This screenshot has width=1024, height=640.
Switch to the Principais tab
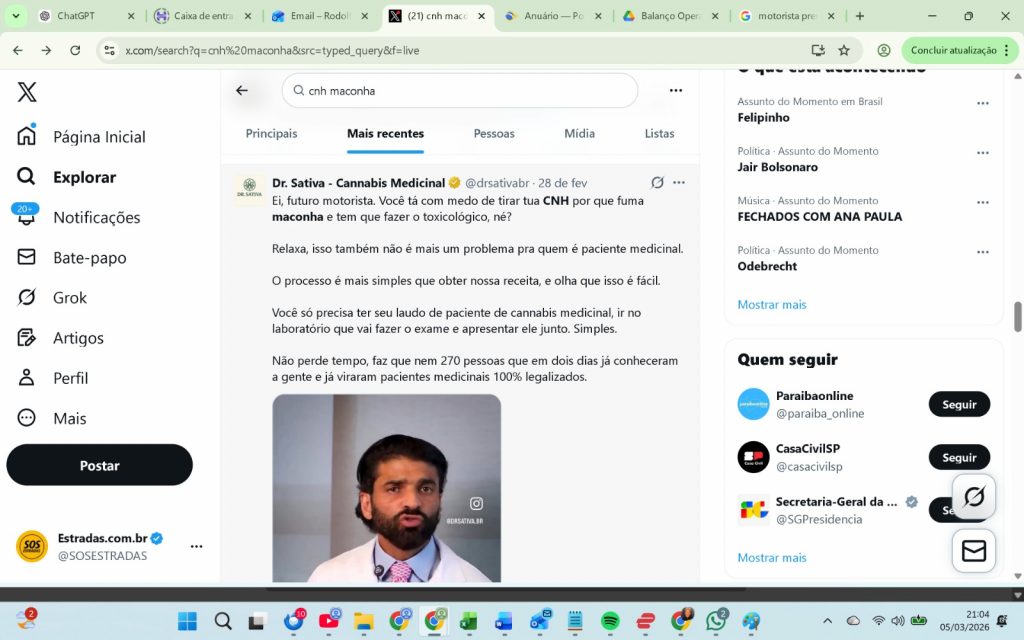[x=271, y=133]
